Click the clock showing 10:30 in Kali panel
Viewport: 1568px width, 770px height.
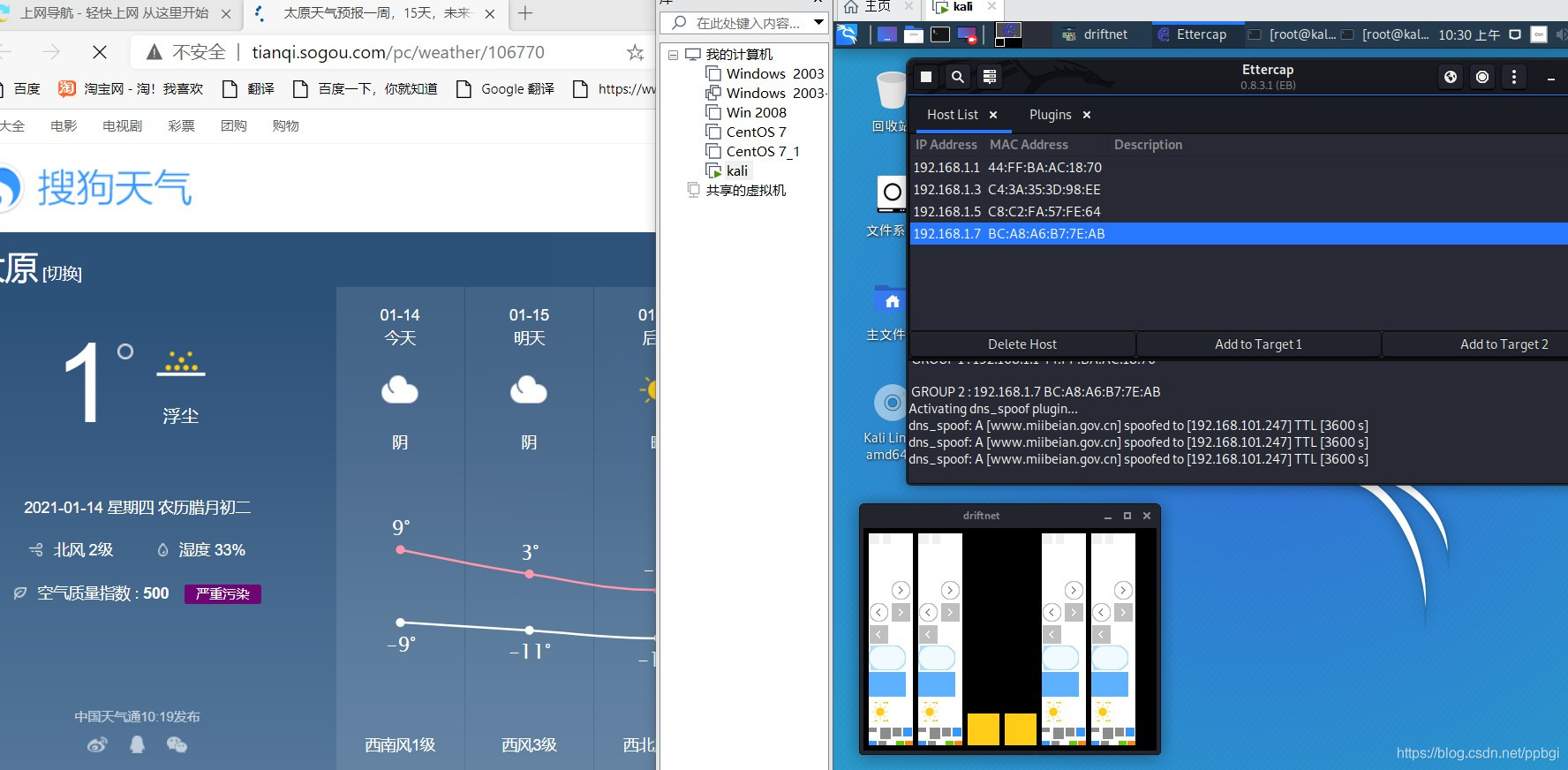(x=1469, y=35)
